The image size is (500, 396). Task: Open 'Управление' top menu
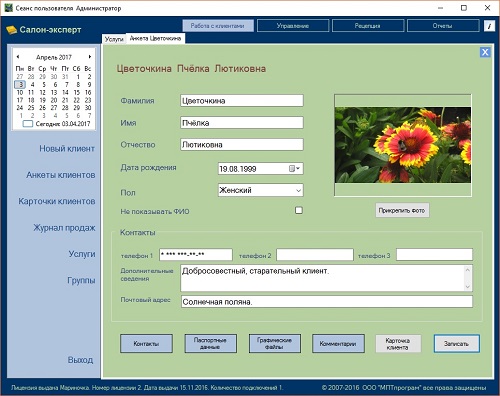point(293,26)
